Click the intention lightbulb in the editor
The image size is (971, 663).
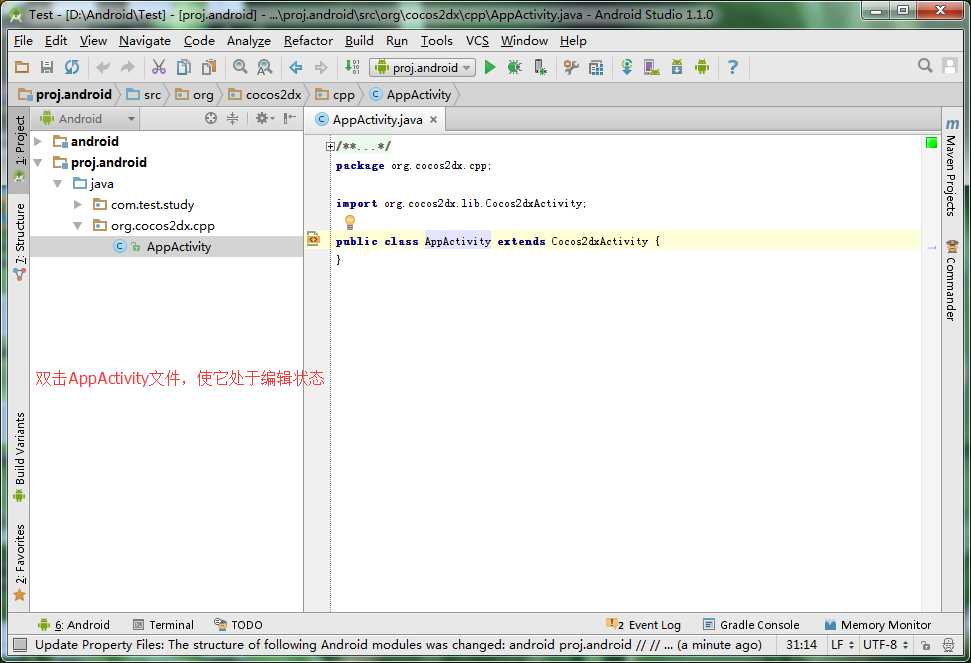350,222
